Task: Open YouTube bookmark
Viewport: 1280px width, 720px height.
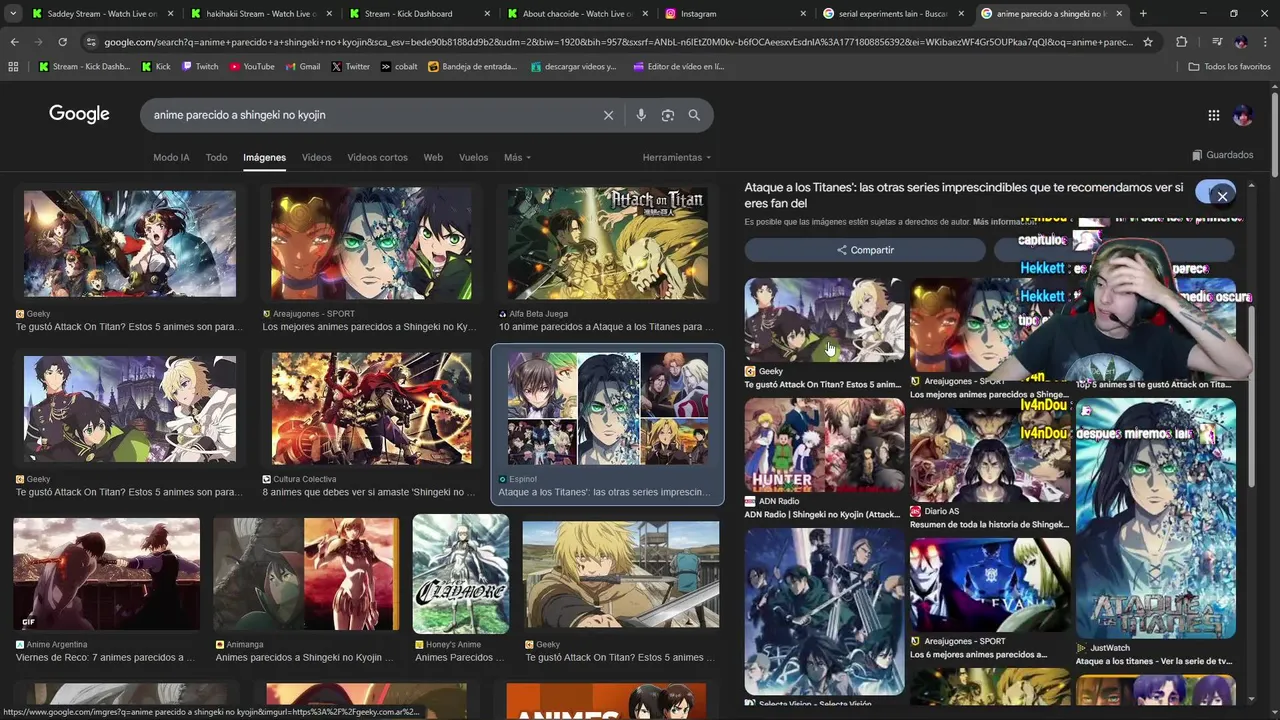Action: click(x=252, y=66)
